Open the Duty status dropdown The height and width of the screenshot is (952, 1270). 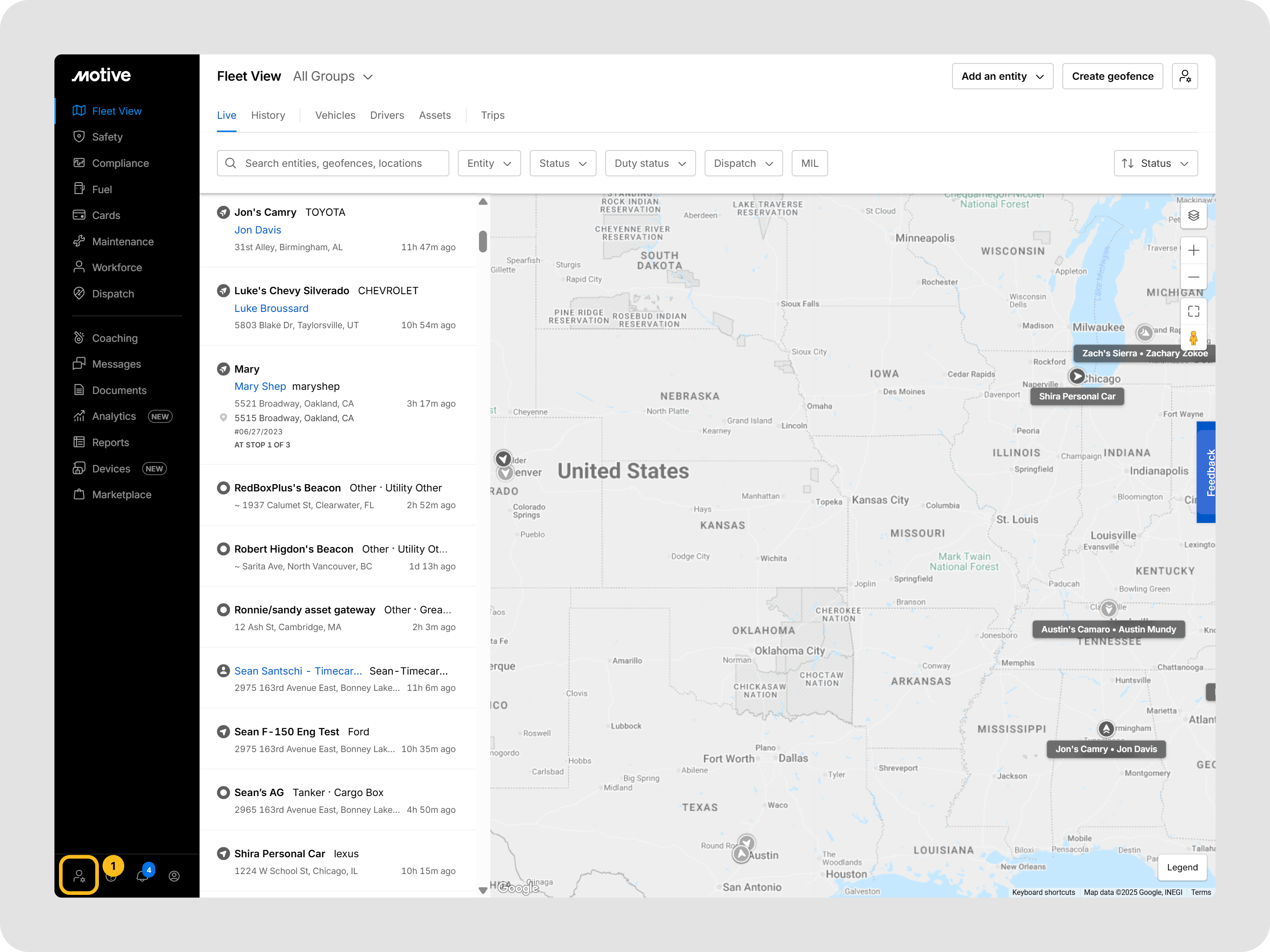[650, 164]
